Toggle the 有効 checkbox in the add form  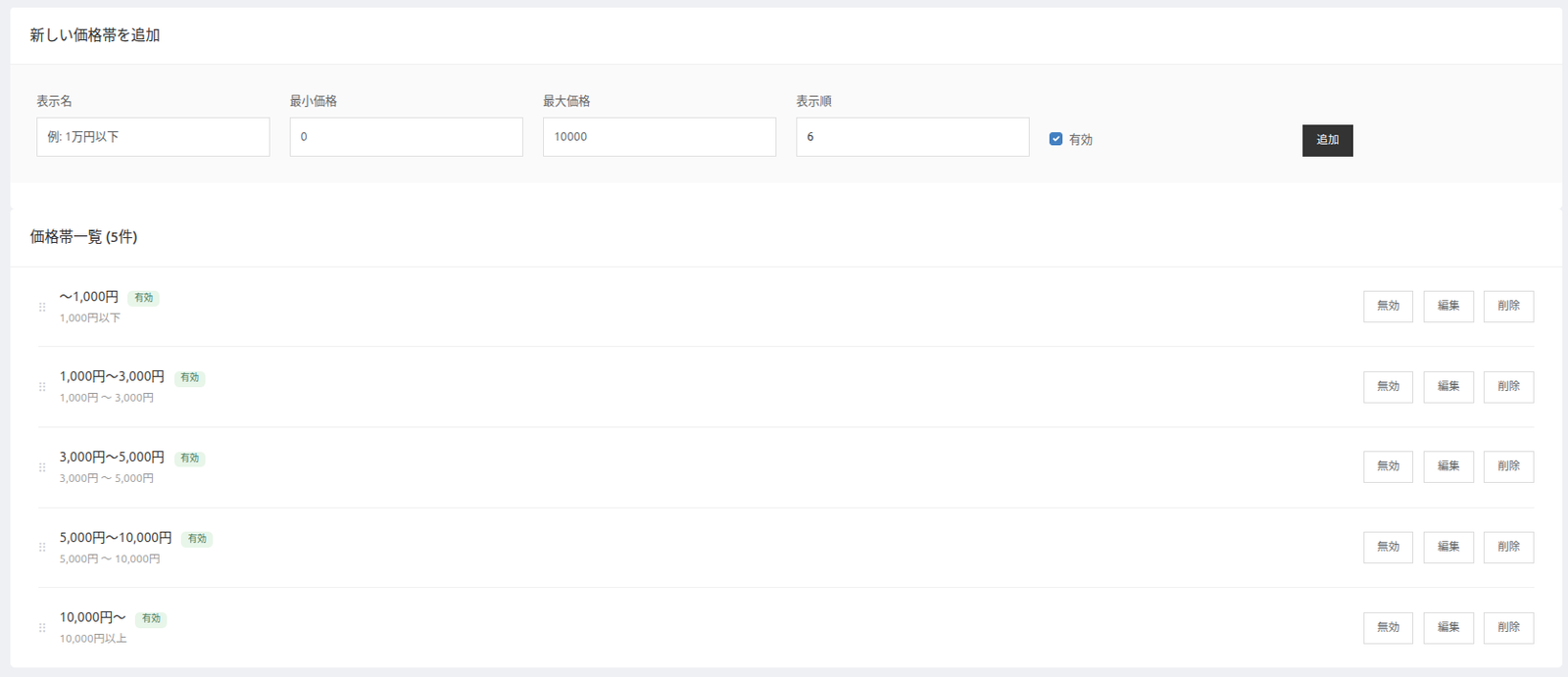1055,139
